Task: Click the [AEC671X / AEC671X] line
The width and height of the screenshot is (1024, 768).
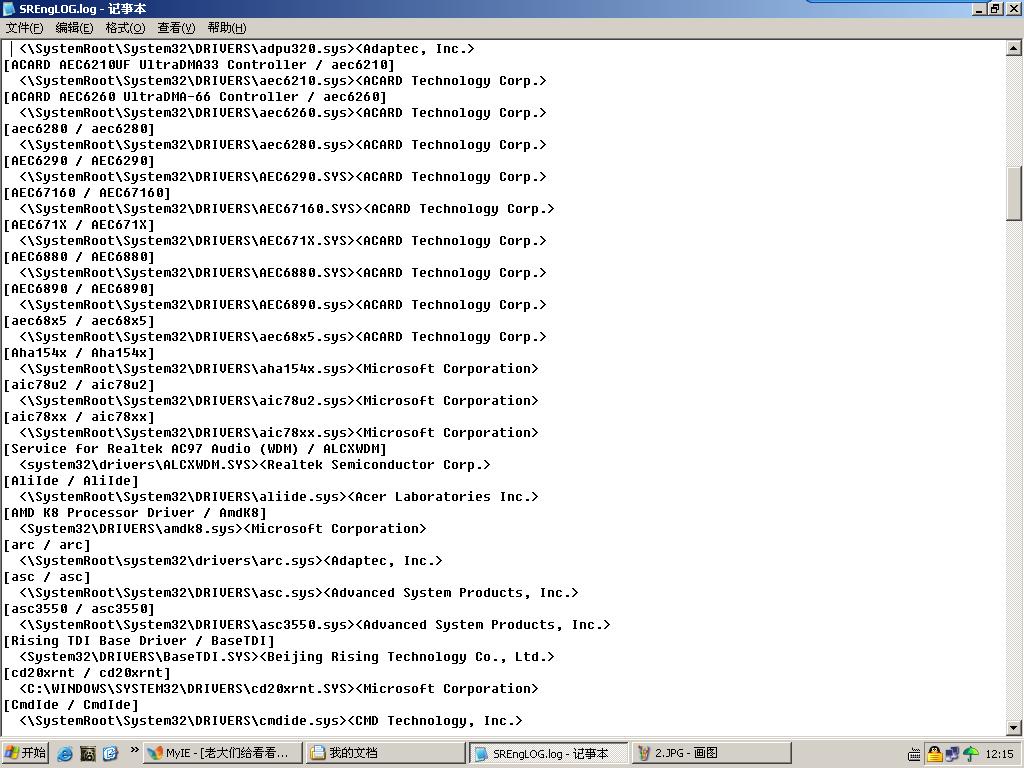Action: click(x=79, y=225)
